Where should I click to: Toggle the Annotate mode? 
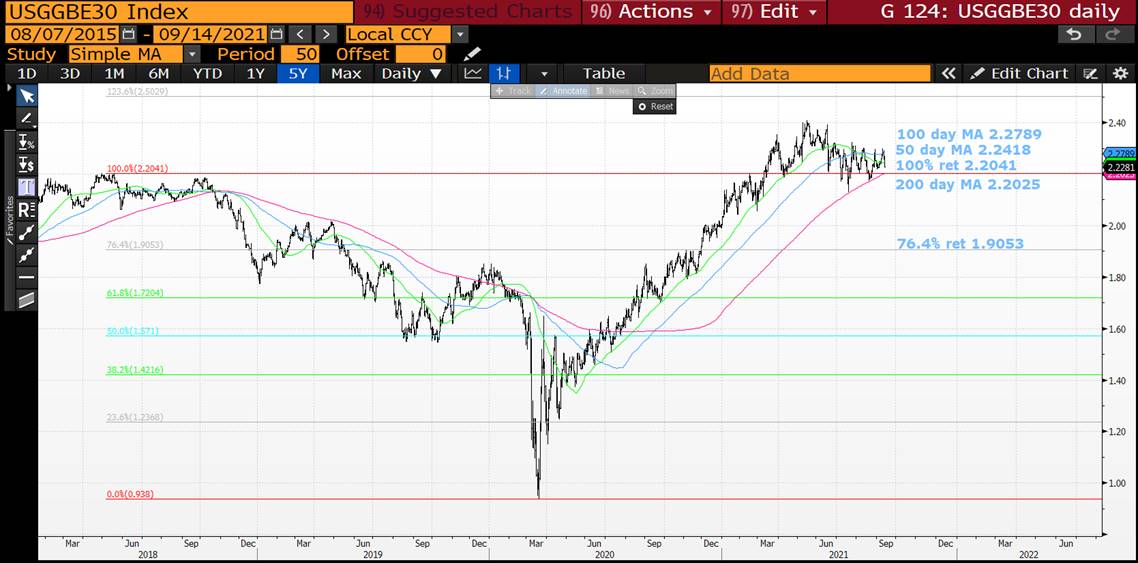(x=564, y=91)
